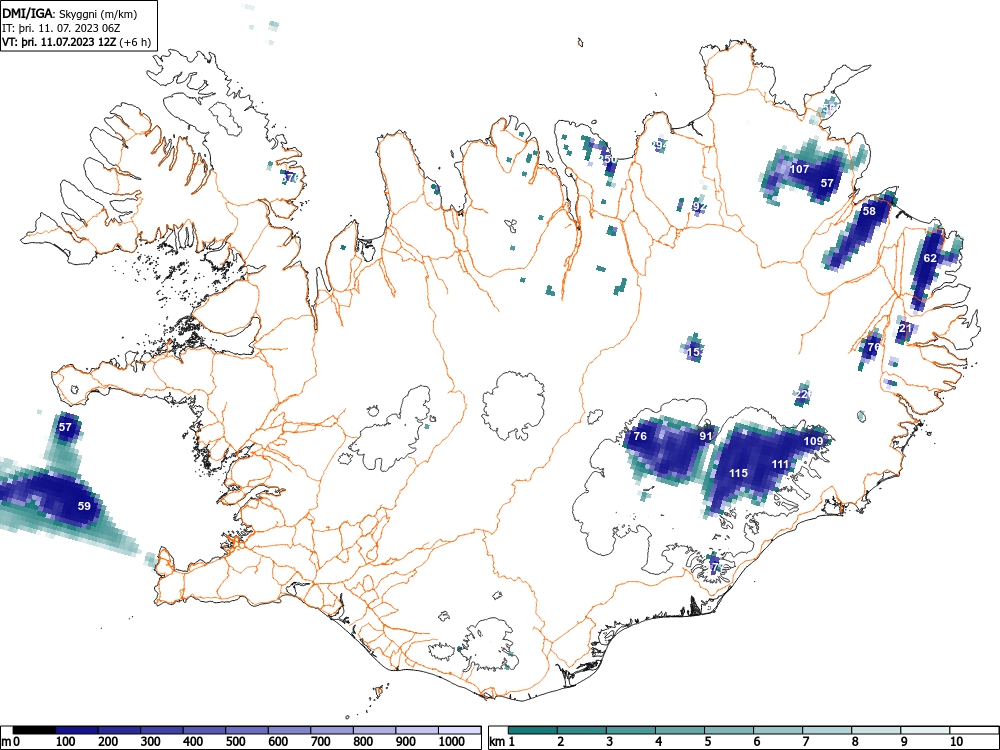
Task: Click the '58' visibility value
Action: click(x=869, y=211)
